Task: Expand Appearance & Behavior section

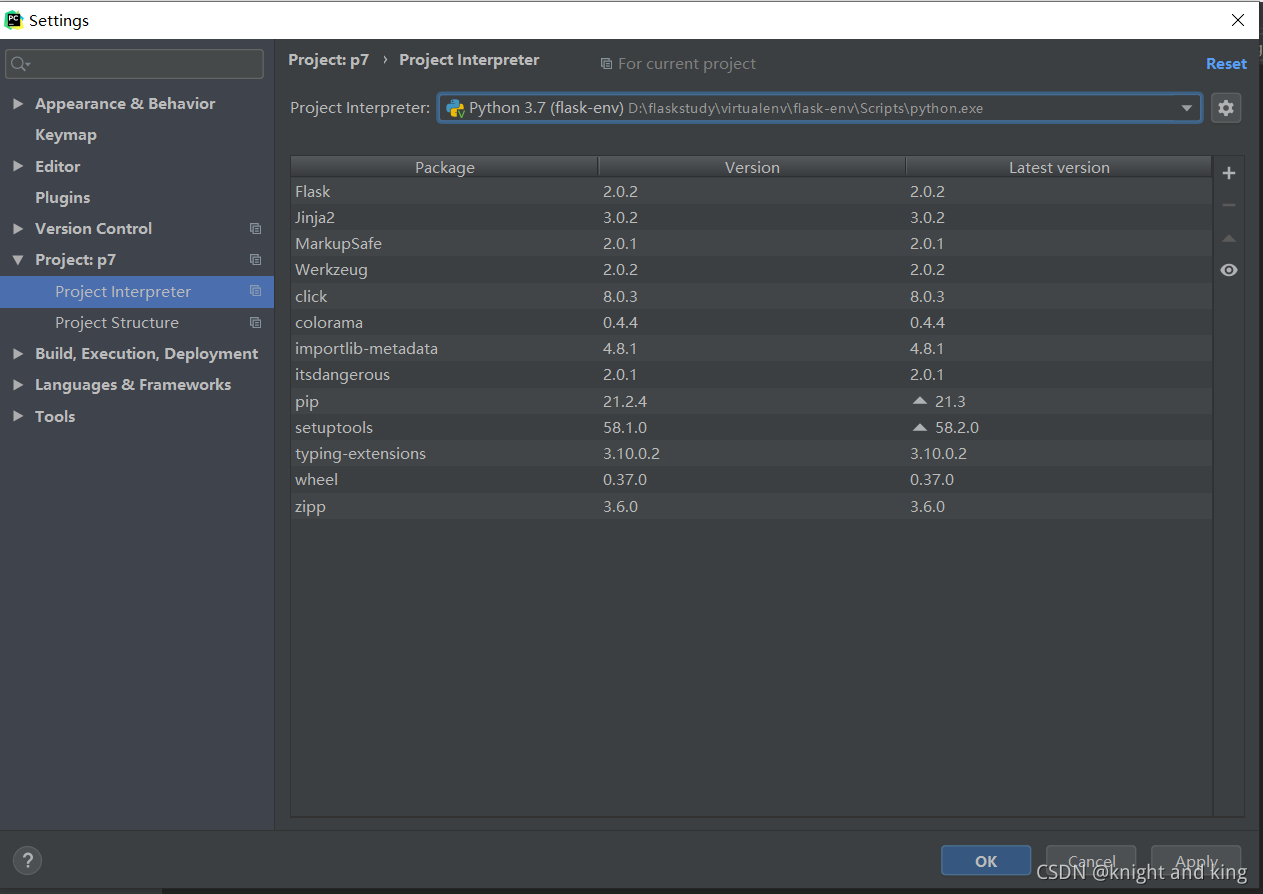Action: (x=18, y=104)
